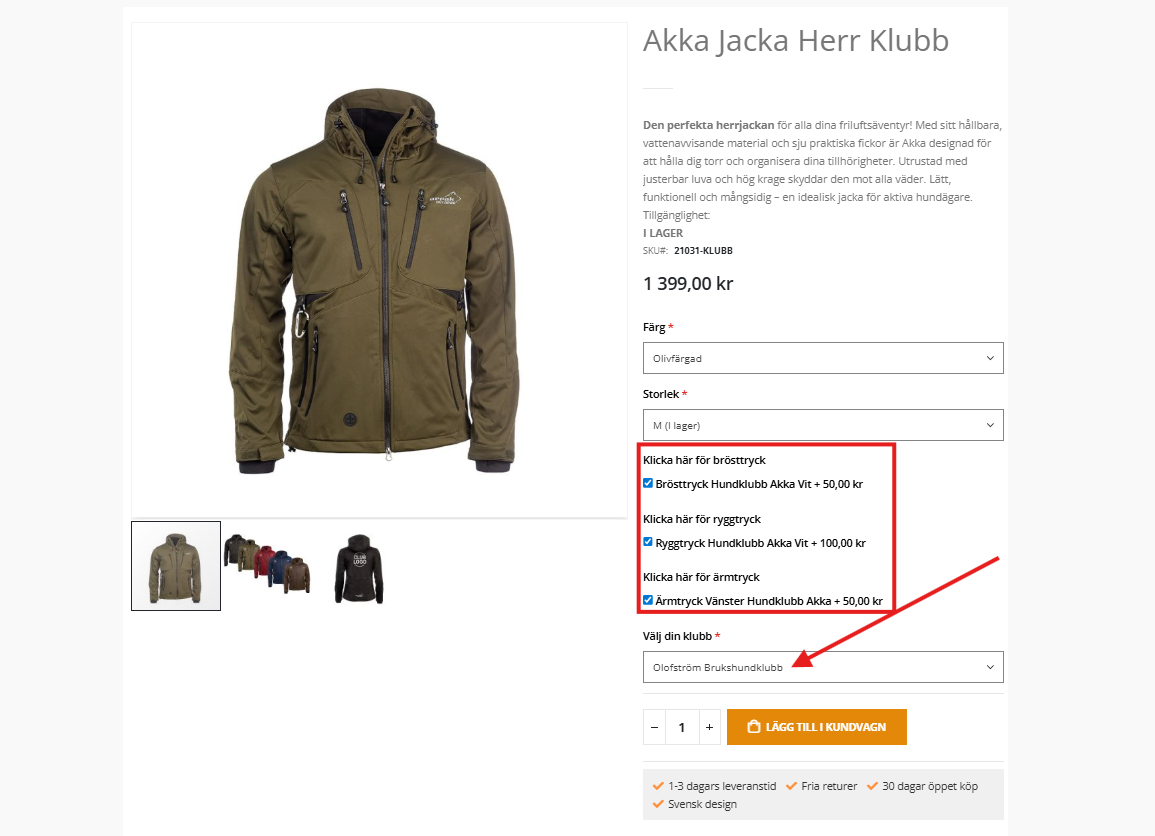Click the shopping bag icon on cart button
The height and width of the screenshot is (836, 1155).
[754, 727]
